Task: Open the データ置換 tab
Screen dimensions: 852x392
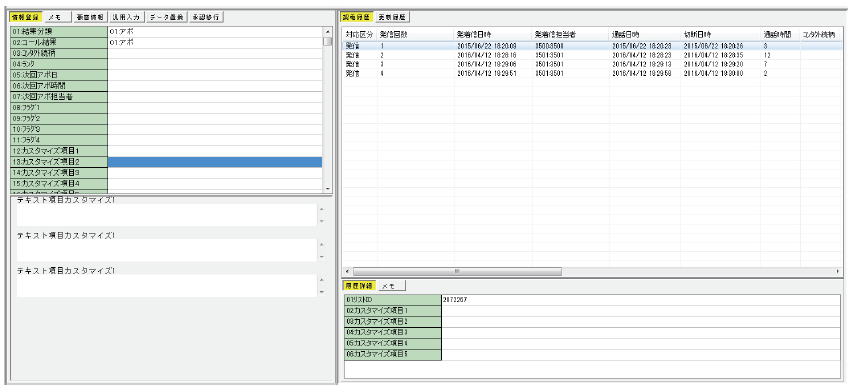Action: pos(166,17)
